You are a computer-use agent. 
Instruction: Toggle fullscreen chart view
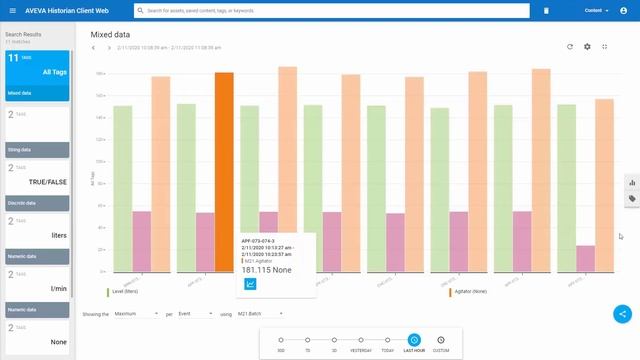point(604,47)
